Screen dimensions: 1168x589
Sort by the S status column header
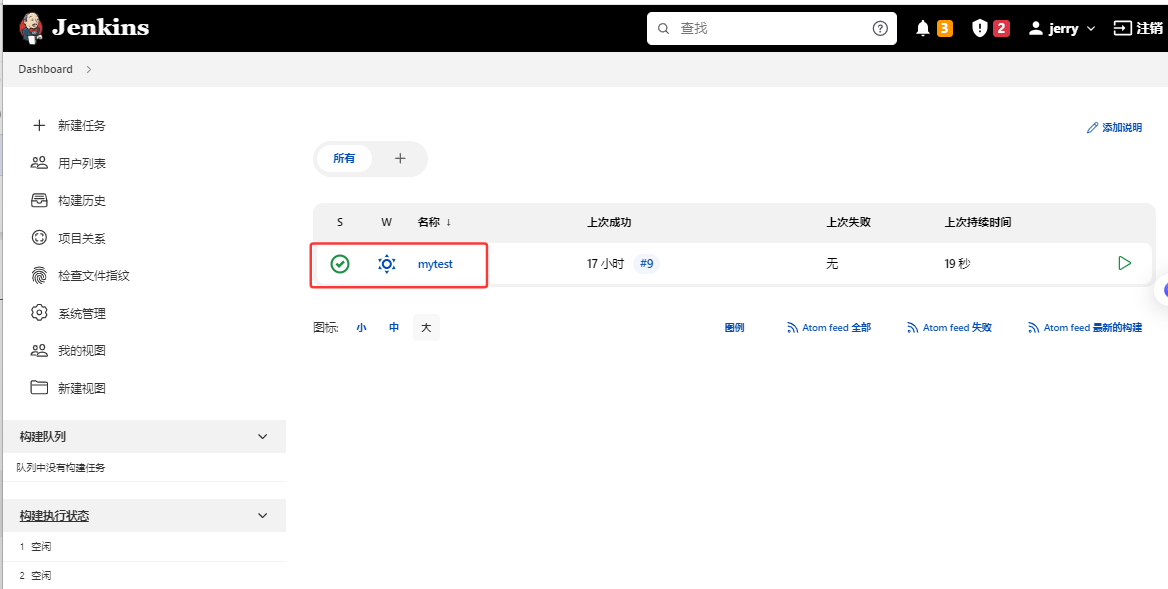click(340, 222)
